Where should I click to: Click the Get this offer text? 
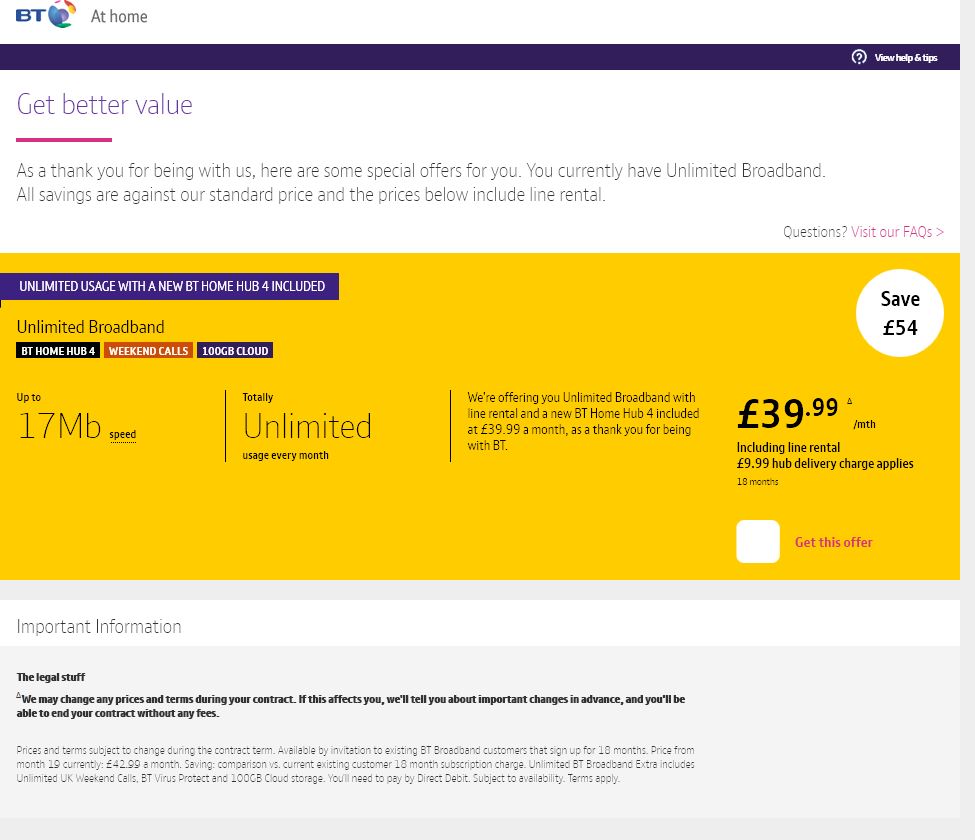tap(833, 542)
